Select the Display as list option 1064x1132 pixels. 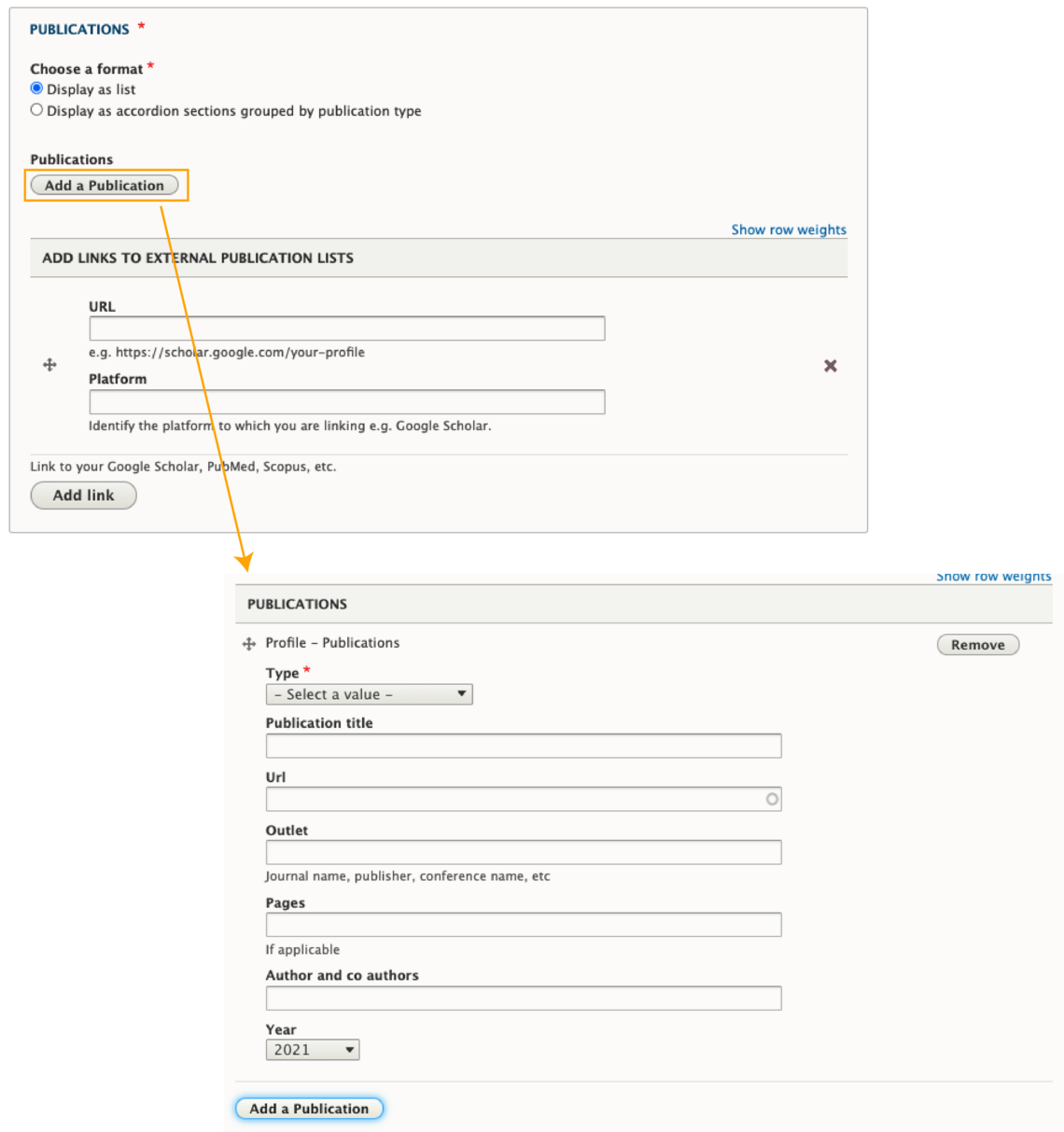coord(36,88)
